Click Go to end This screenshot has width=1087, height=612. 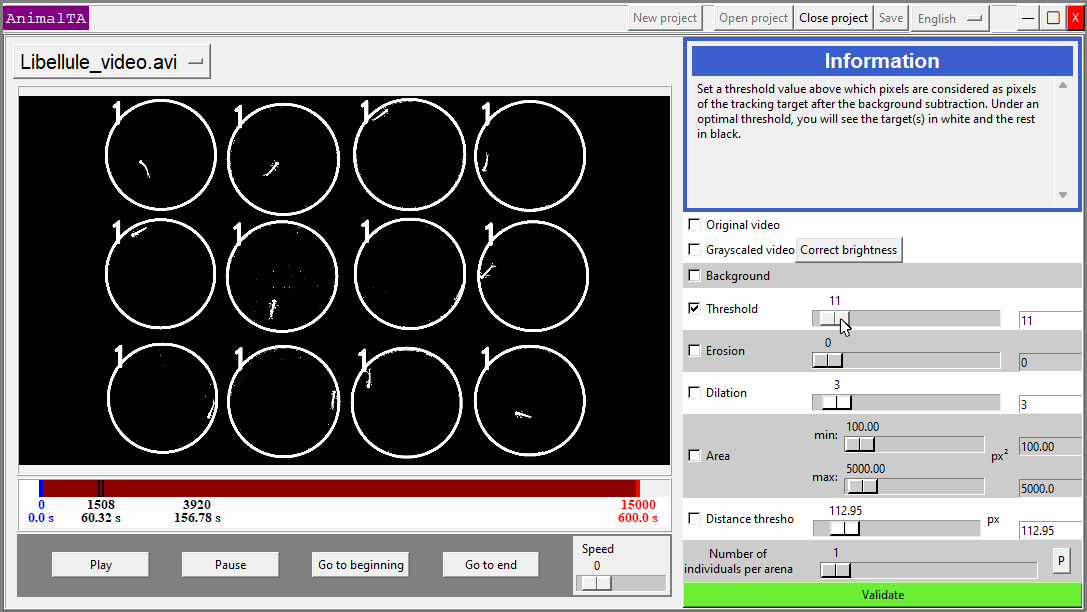pos(491,565)
